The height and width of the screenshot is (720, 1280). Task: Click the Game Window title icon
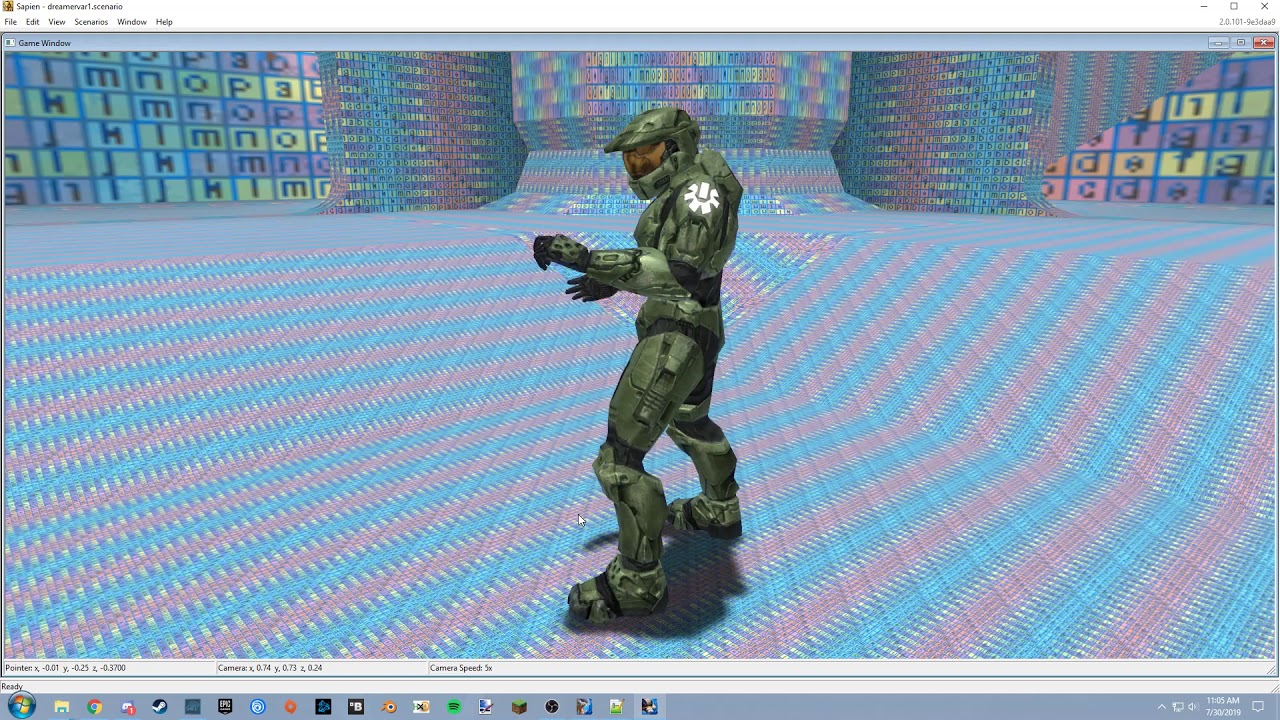point(10,43)
